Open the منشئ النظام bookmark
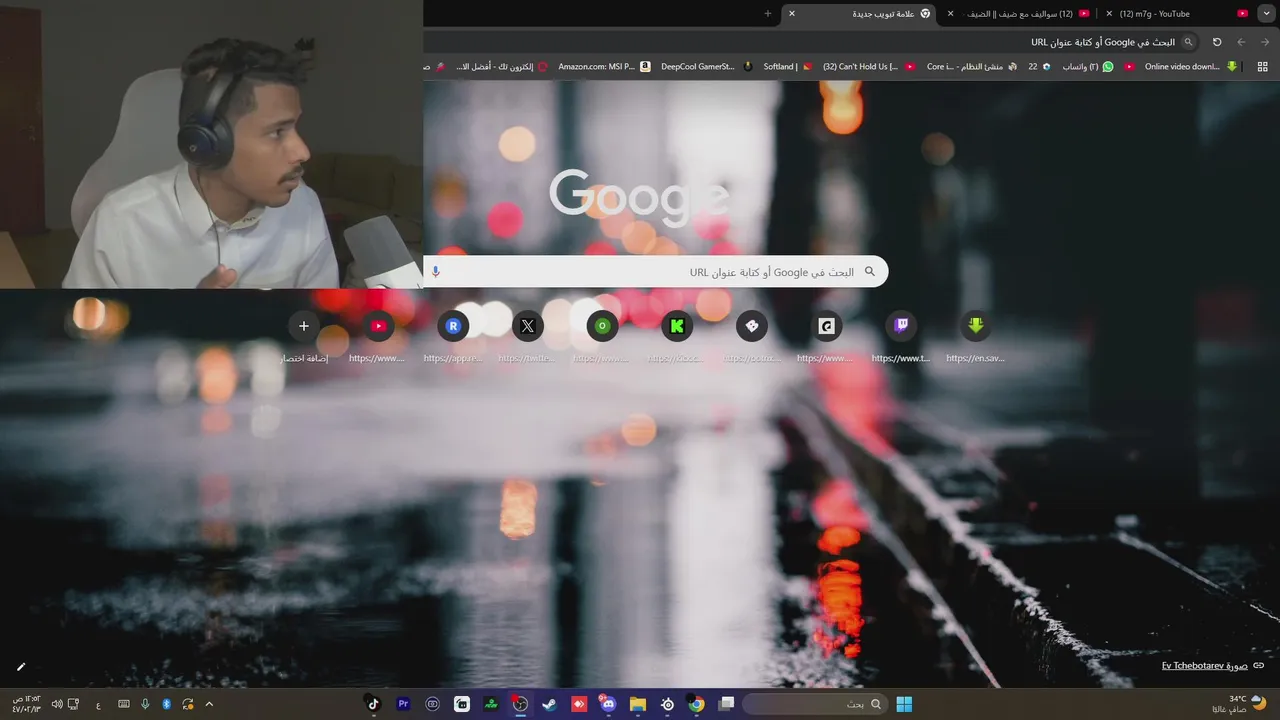Viewport: 1280px width, 720px height. (x=972, y=67)
